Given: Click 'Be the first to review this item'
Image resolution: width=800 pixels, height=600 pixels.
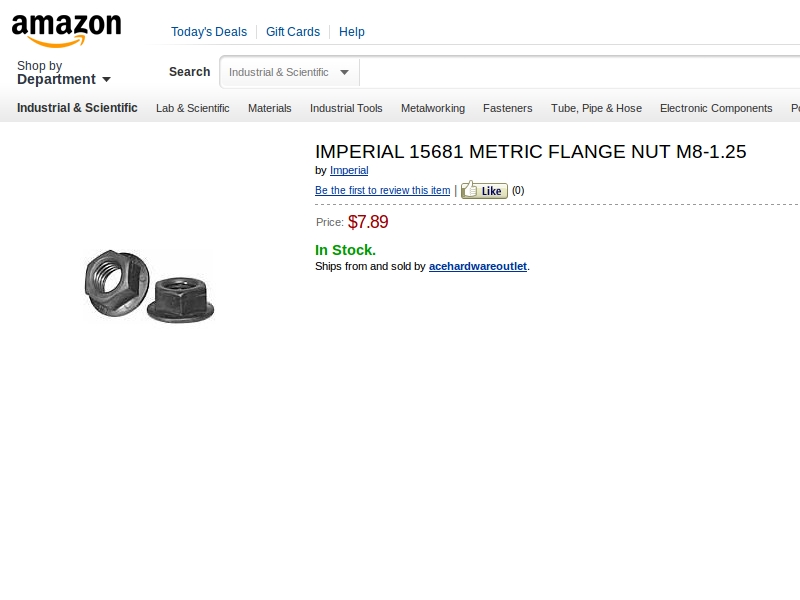Looking at the screenshot, I should pyautogui.click(x=382, y=191).
